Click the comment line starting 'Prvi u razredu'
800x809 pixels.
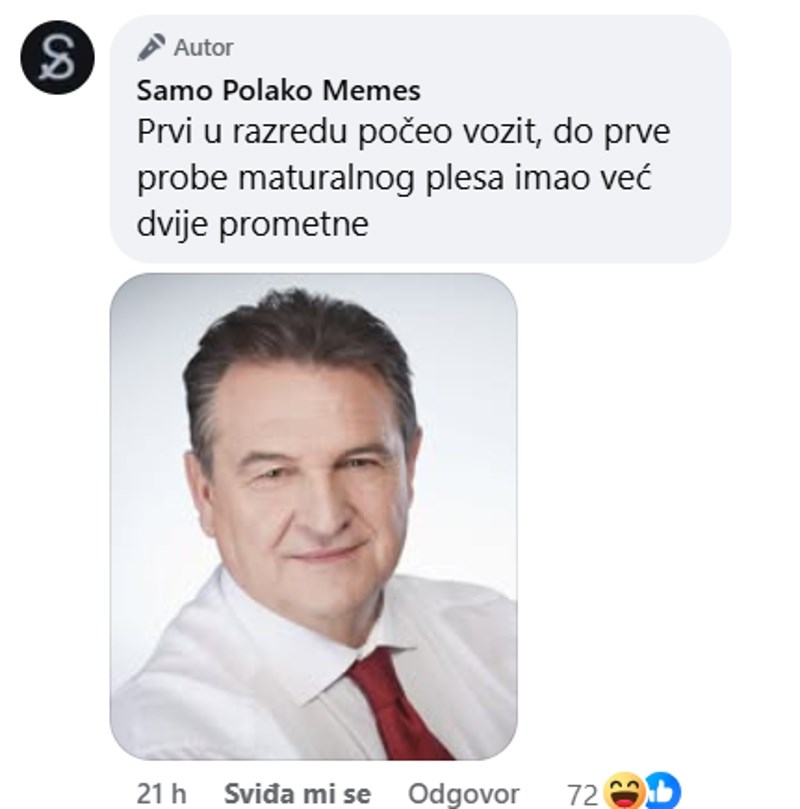[x=403, y=132]
